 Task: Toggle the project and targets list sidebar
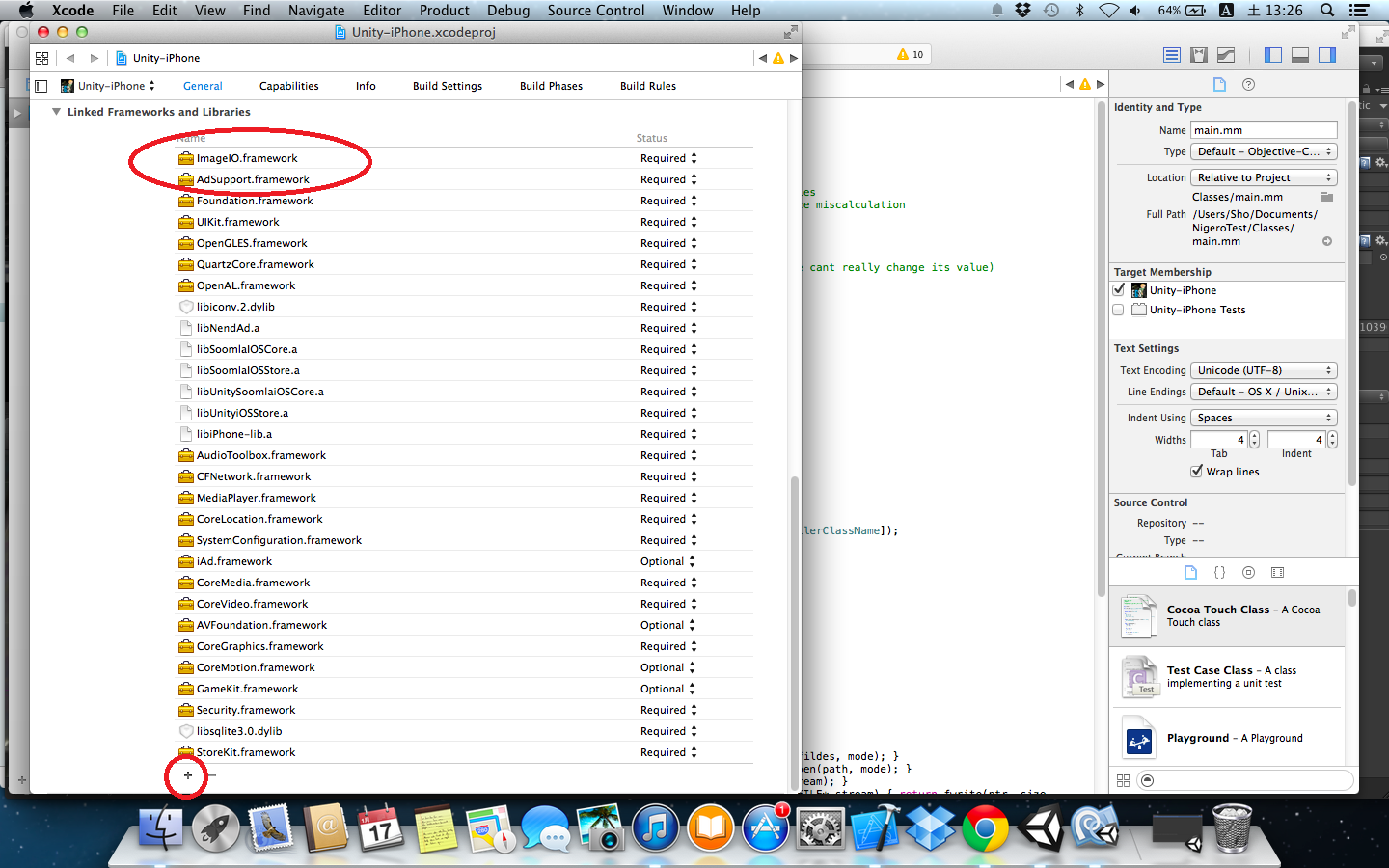tap(41, 86)
